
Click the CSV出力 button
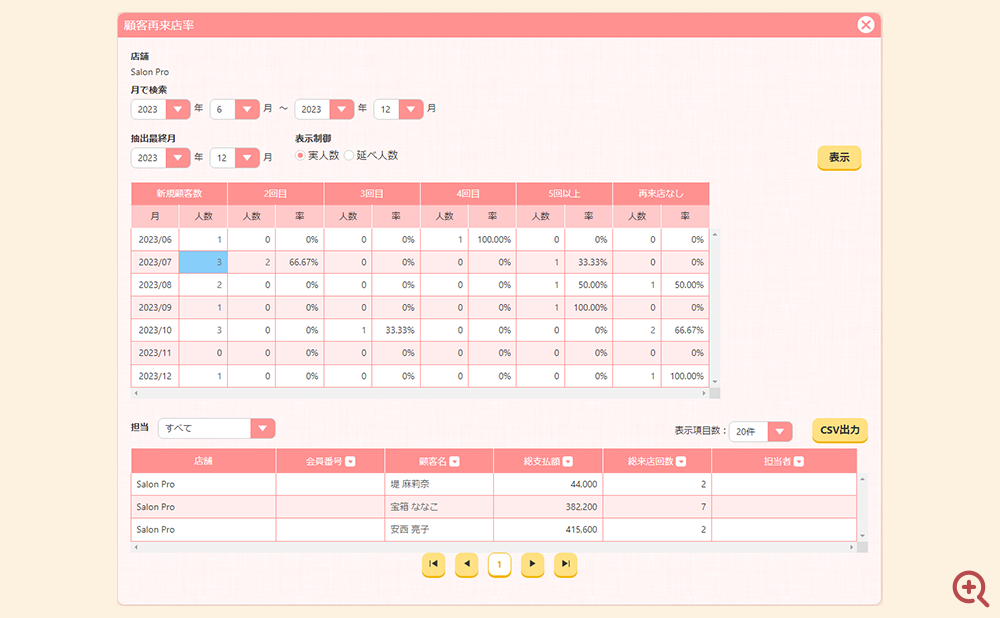pyautogui.click(x=840, y=430)
